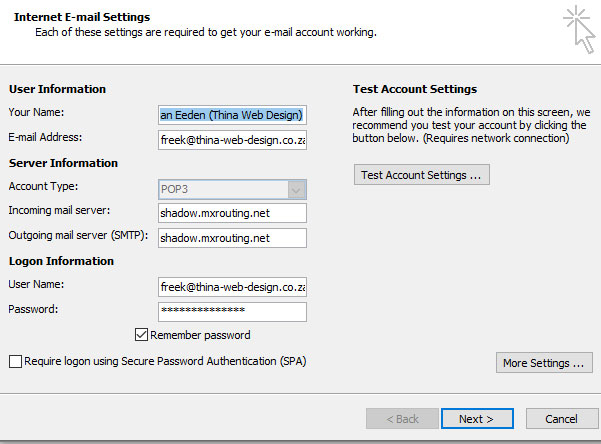Screen dimensions: 601x444
Task: Click the Internet E-mail Settings heading
Action: 82,17
